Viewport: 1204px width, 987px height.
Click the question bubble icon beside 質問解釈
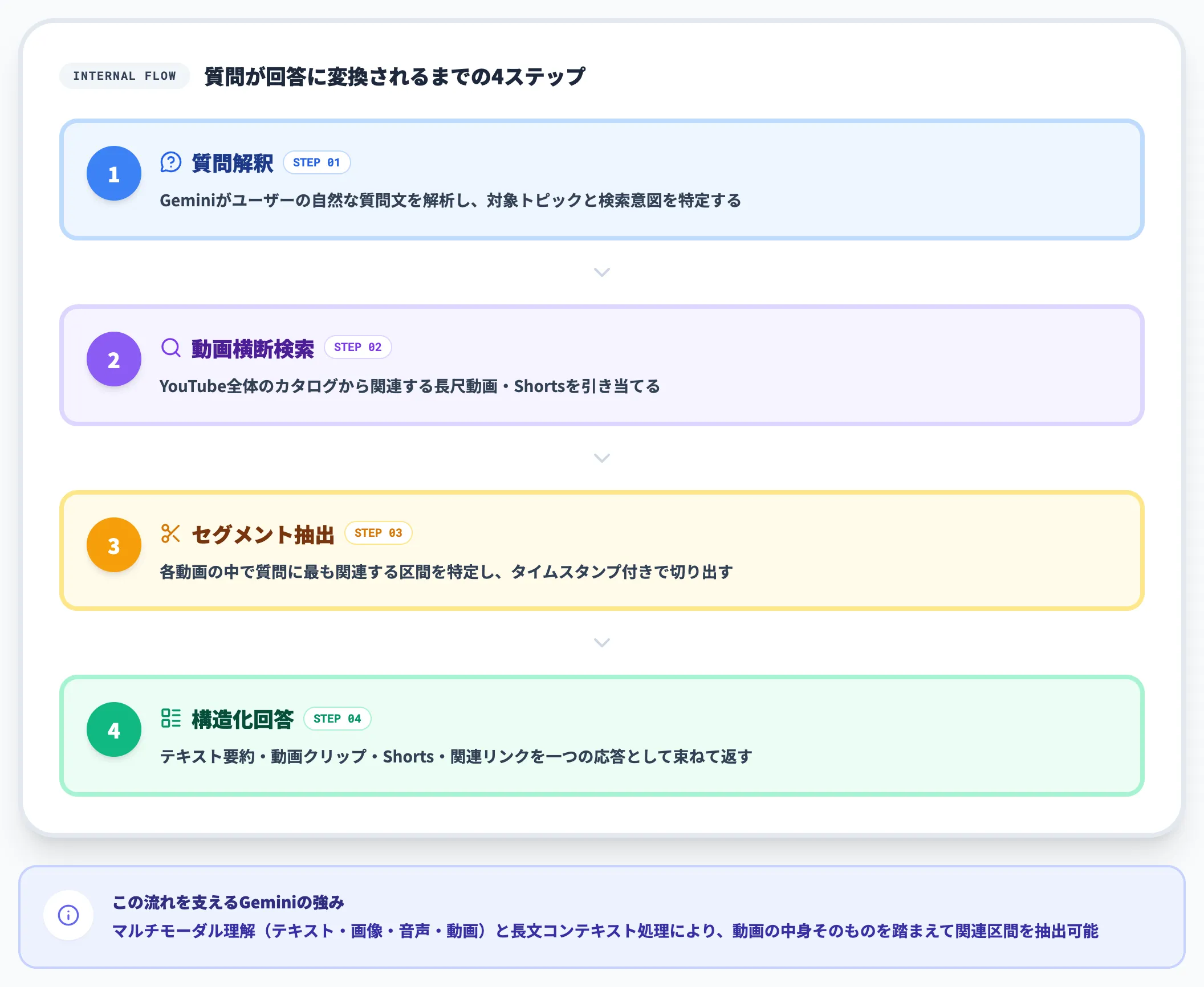click(x=171, y=162)
